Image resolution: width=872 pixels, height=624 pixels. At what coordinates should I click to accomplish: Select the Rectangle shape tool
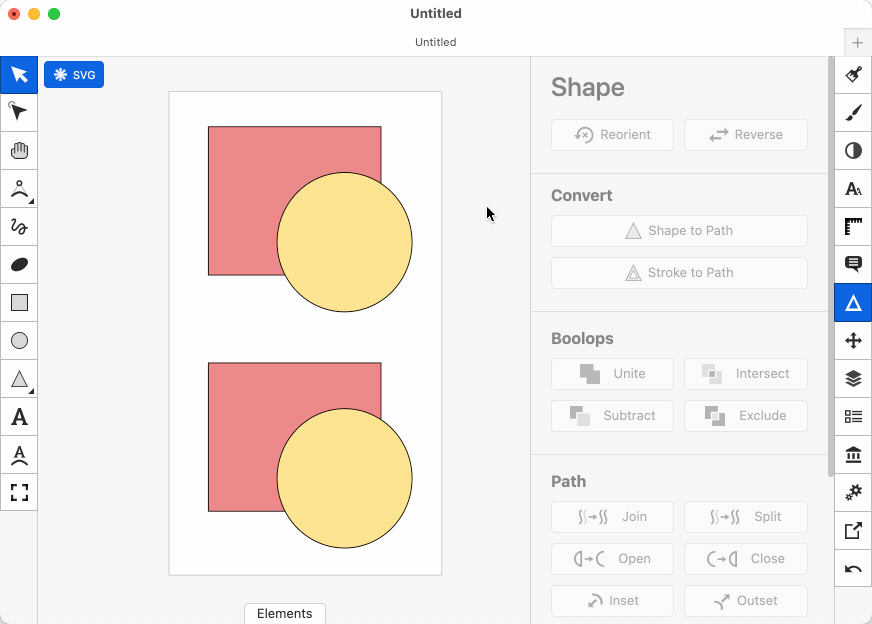tap(19, 303)
